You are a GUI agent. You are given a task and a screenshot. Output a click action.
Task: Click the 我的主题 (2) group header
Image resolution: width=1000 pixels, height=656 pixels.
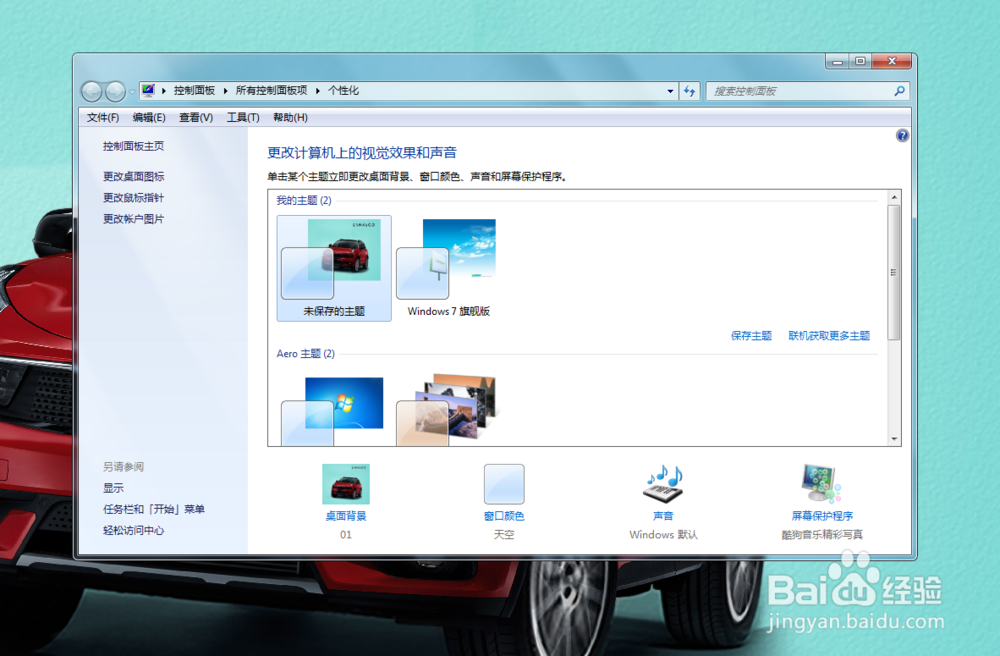click(x=304, y=200)
